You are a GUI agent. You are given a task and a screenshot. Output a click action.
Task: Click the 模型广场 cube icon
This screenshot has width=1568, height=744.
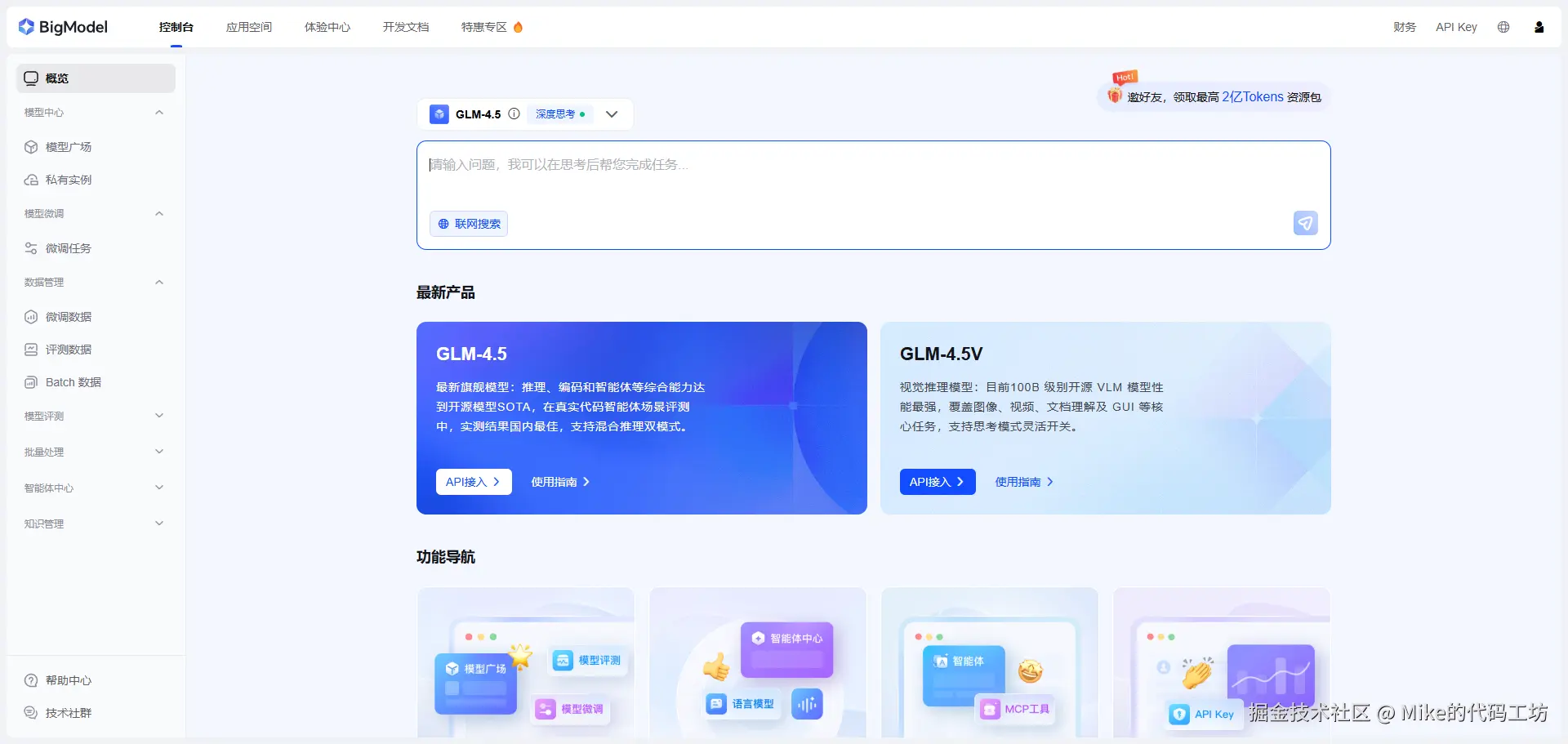(31, 147)
